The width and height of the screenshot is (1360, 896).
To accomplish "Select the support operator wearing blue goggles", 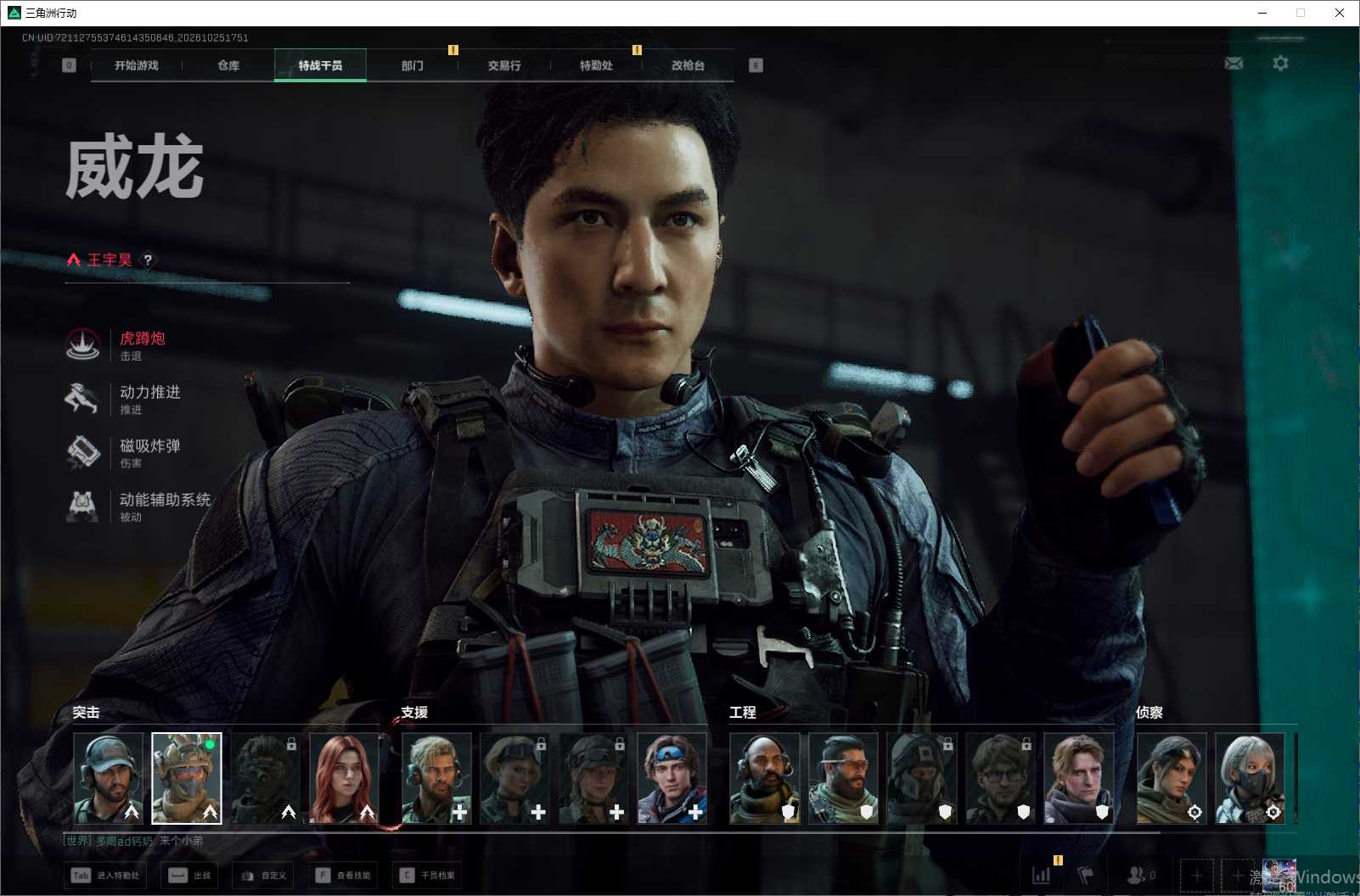I will (672, 779).
